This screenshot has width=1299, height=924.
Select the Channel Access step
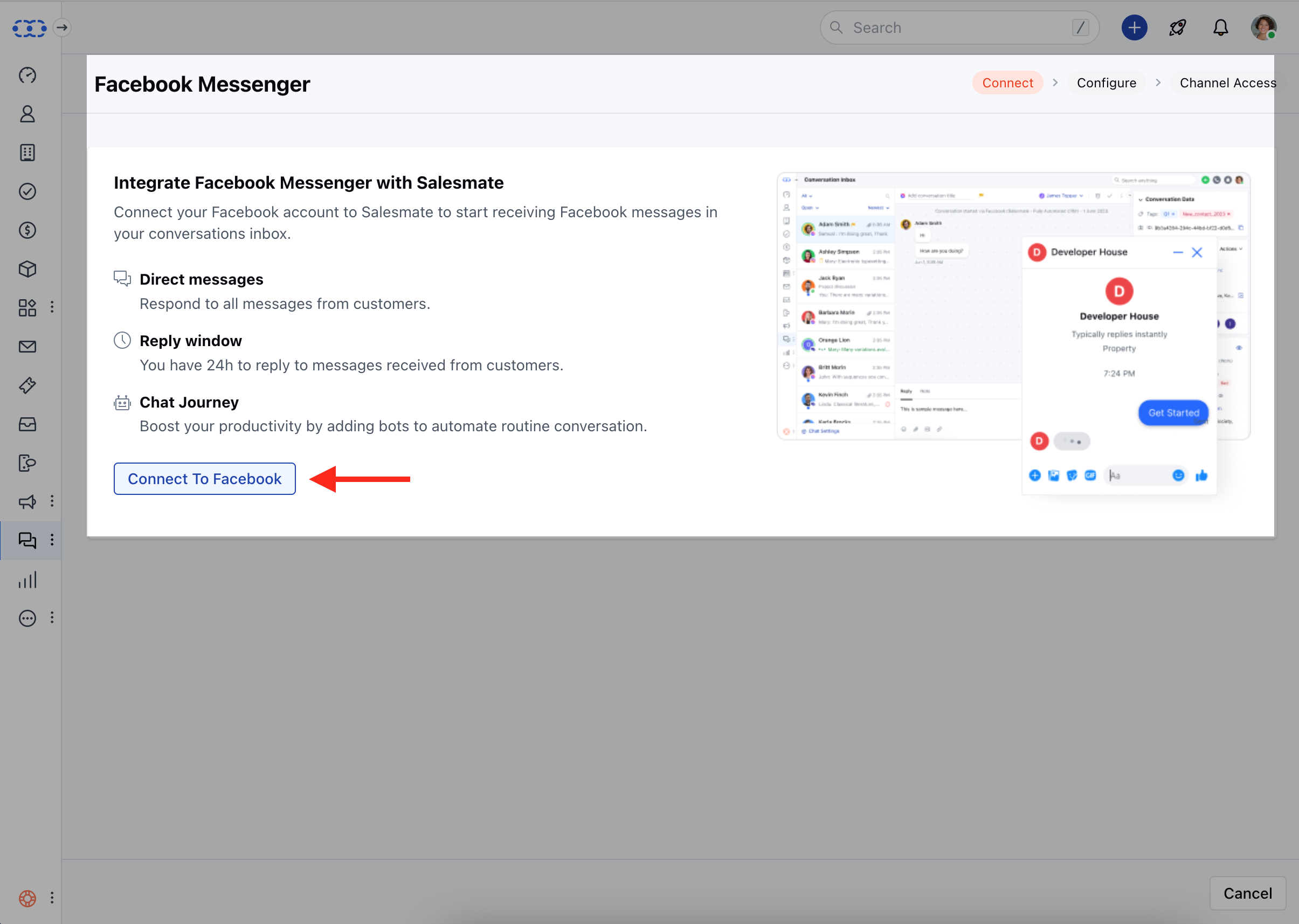(x=1227, y=82)
